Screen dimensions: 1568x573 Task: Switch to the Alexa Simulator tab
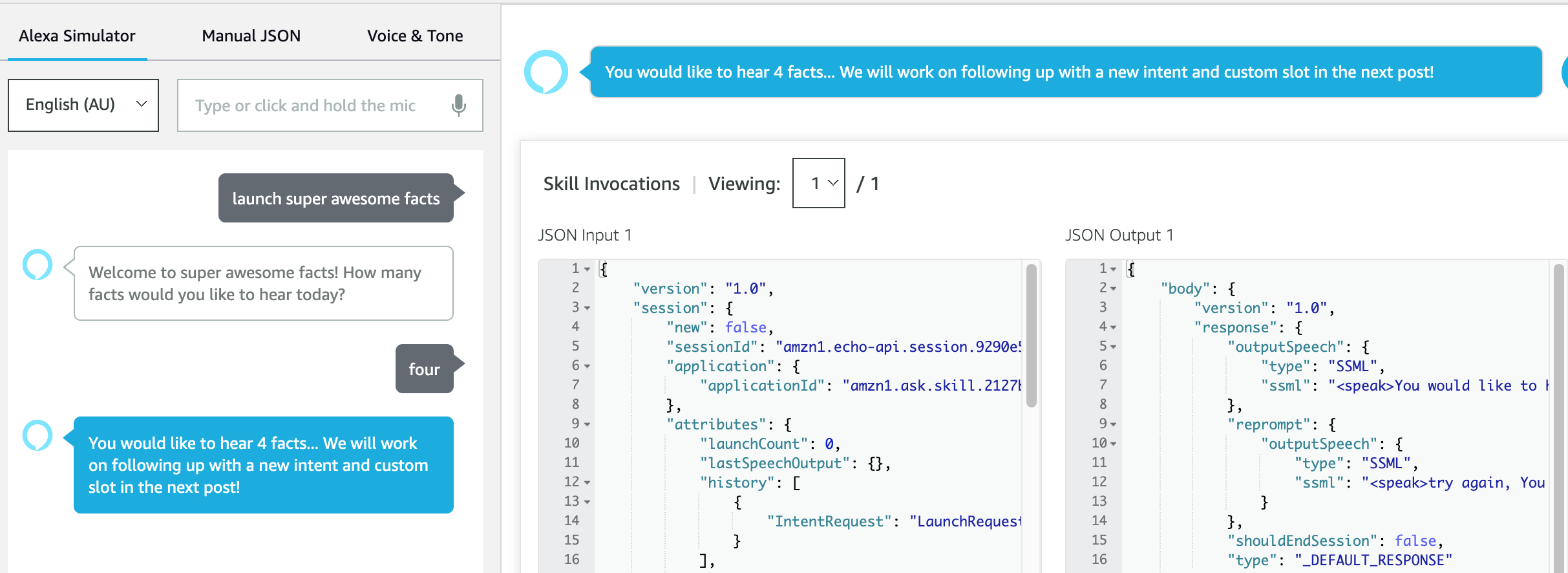click(x=77, y=36)
